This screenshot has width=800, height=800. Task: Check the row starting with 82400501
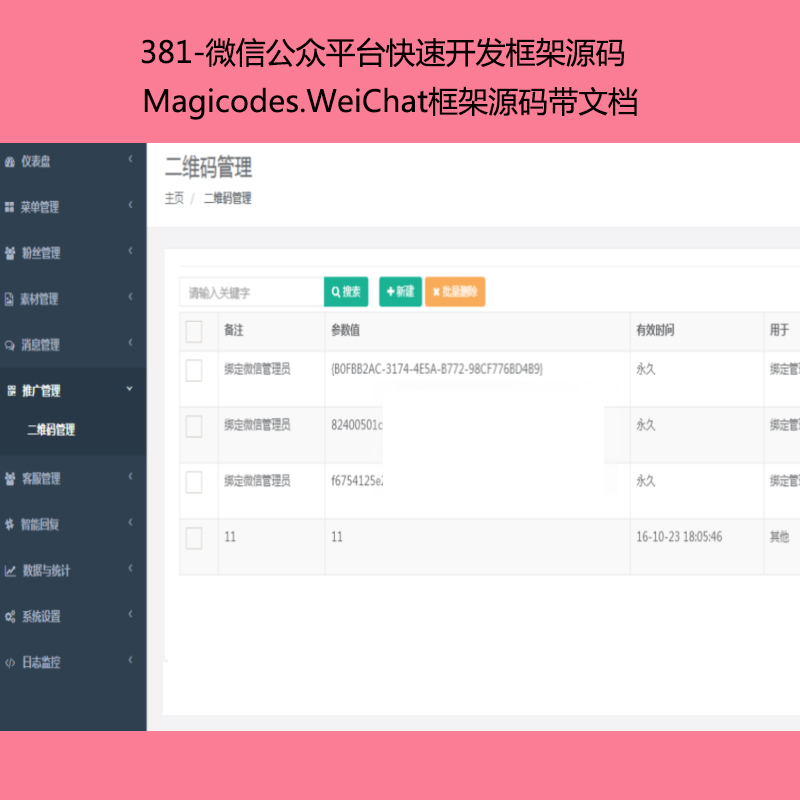[x=194, y=427]
